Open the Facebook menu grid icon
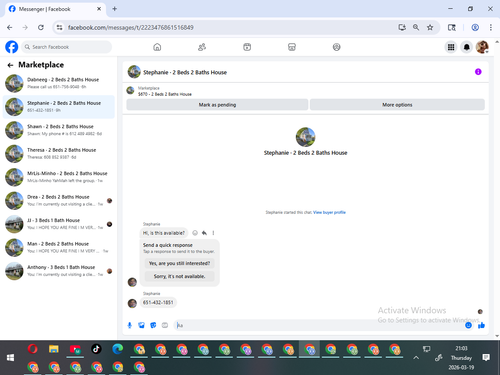This screenshot has width=500, height=375. point(451,47)
